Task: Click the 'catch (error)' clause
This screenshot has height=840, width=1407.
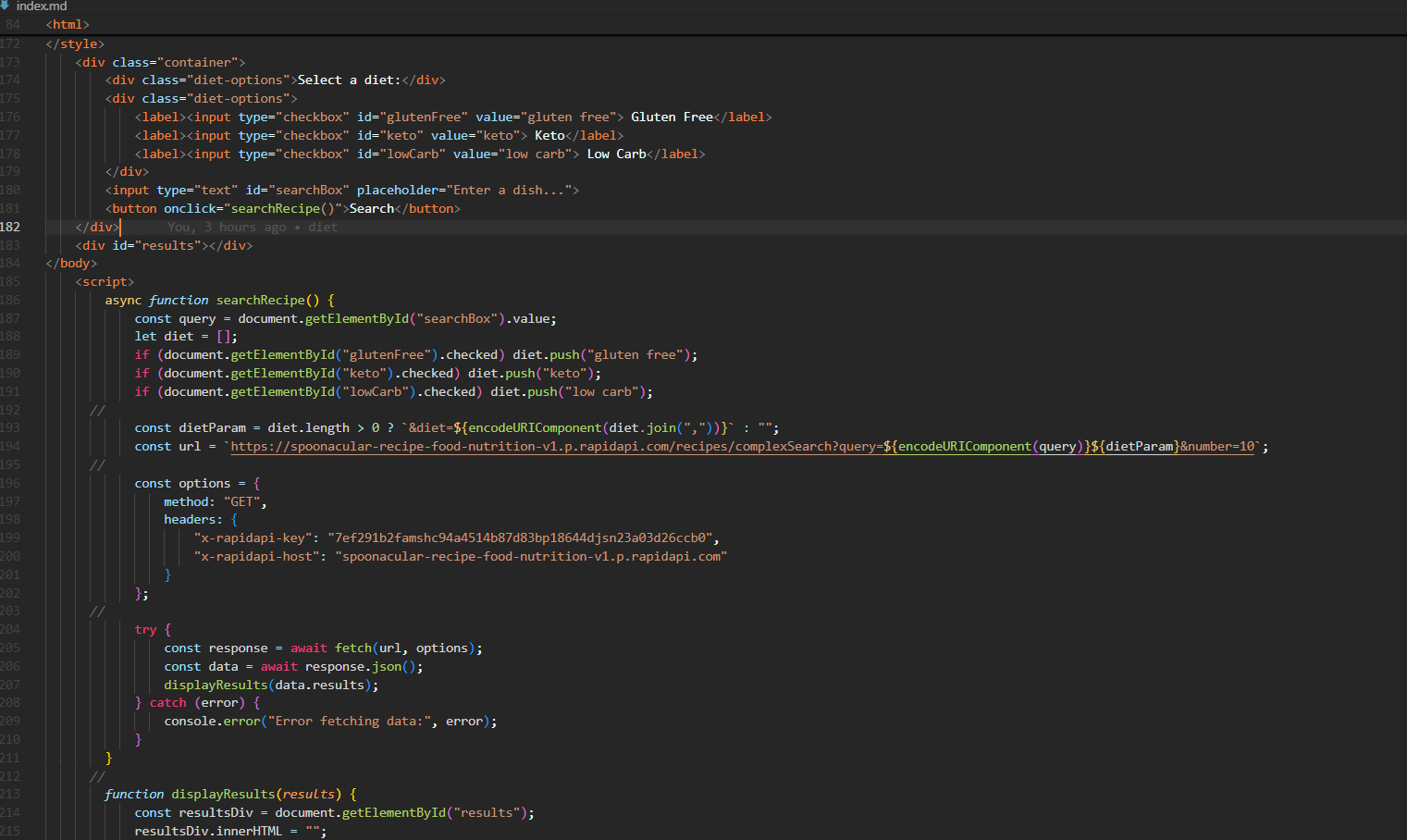Action: (x=197, y=703)
